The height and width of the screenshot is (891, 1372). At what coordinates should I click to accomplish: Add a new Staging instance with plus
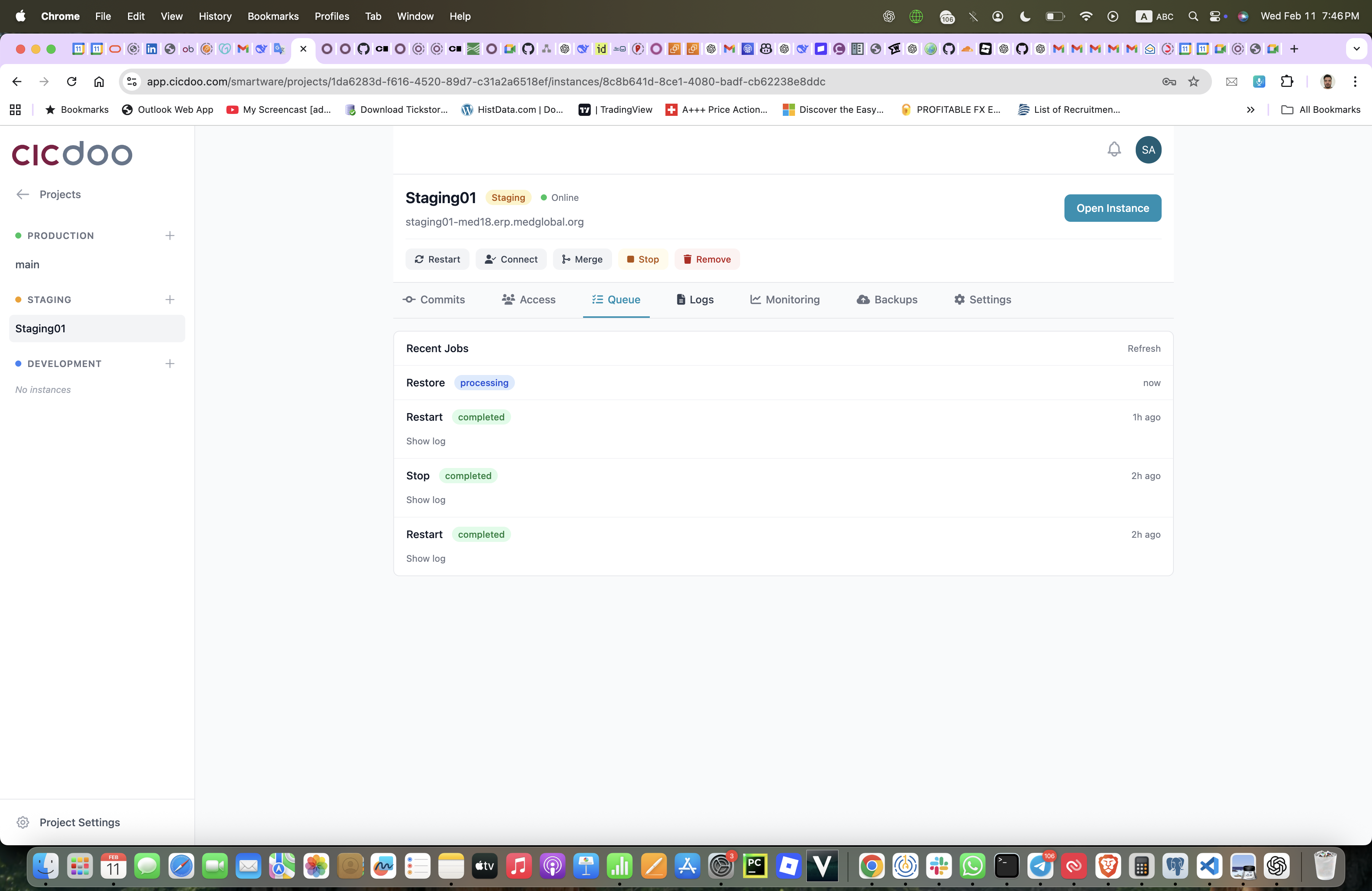(170, 300)
